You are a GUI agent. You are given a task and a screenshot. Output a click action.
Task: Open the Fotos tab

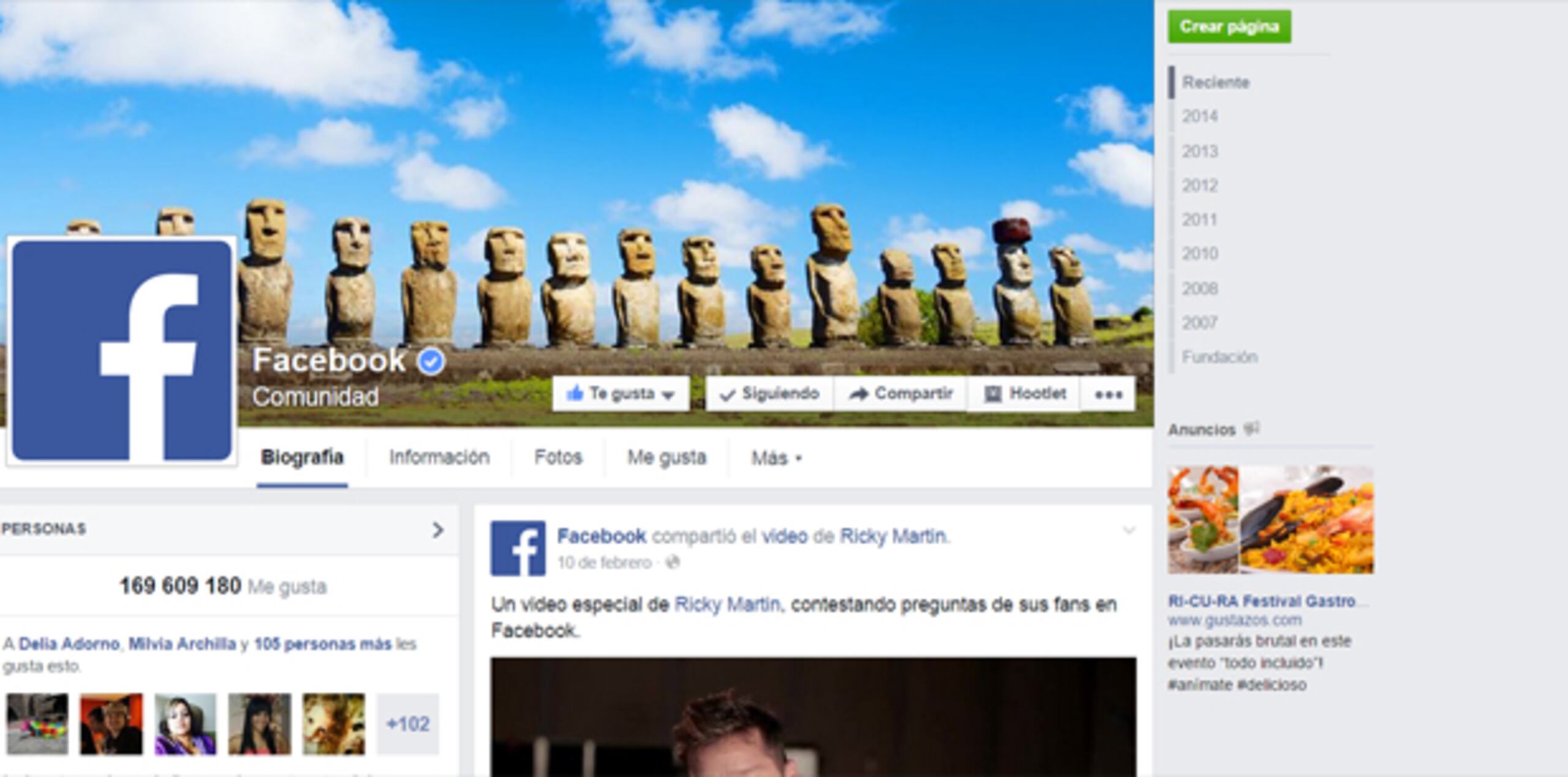point(558,458)
